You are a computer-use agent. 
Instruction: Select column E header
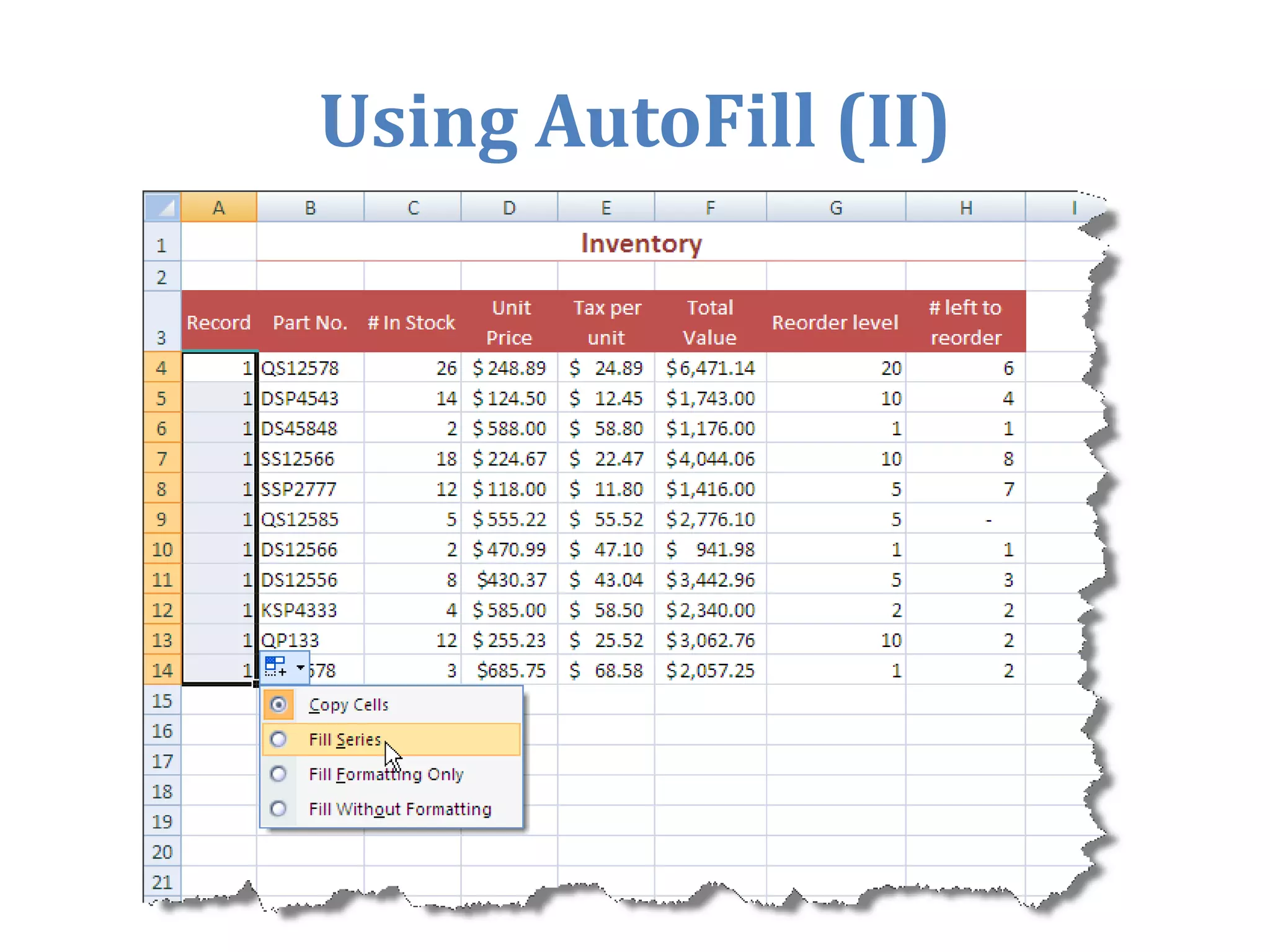(606, 207)
